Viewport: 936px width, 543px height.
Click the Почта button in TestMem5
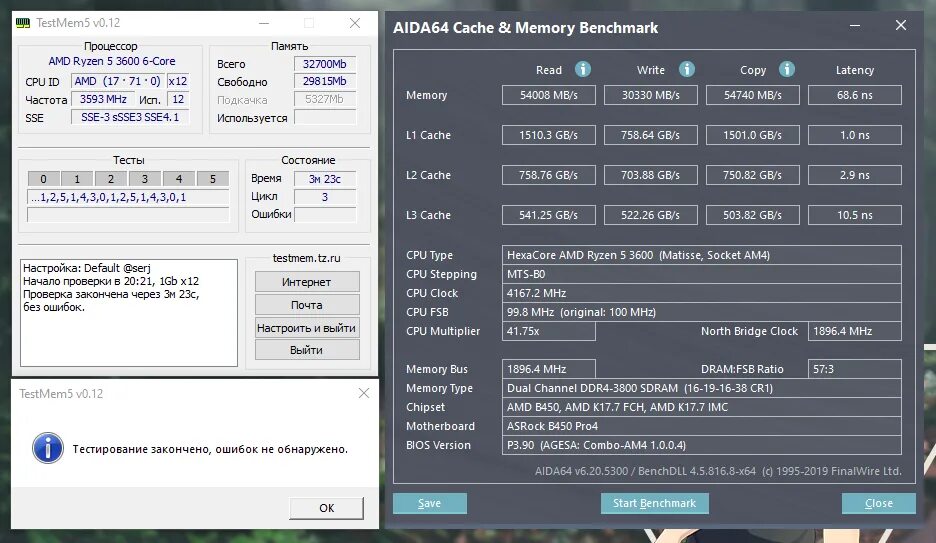[307, 305]
